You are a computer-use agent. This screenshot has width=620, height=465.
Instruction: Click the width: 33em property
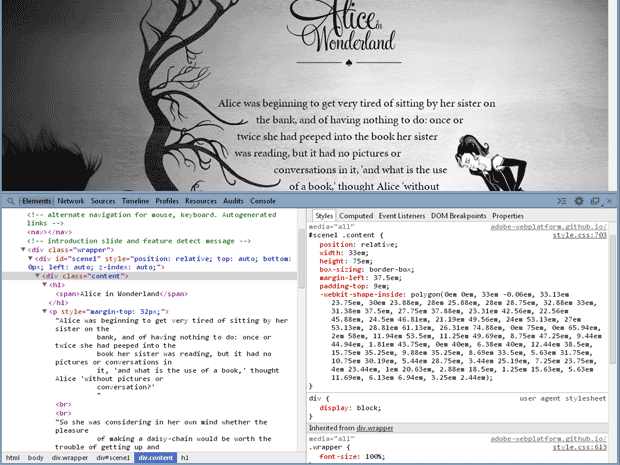344,253
